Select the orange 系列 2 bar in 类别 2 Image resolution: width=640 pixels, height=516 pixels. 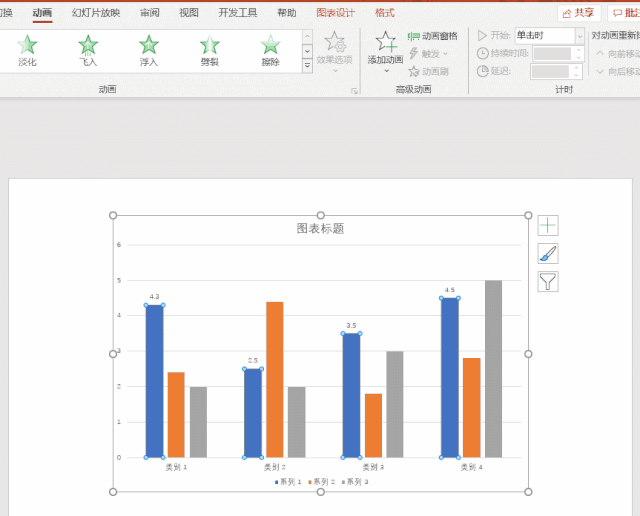point(275,379)
